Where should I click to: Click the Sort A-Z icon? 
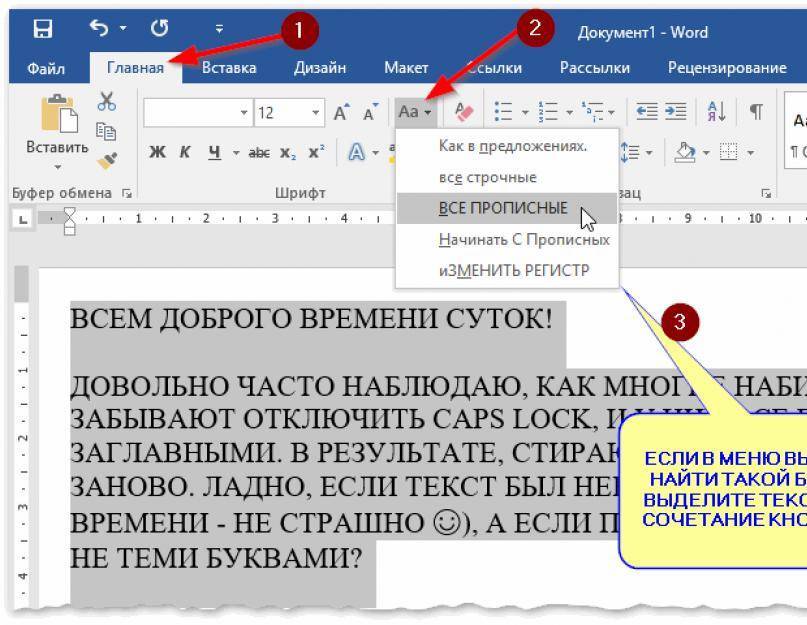click(717, 112)
